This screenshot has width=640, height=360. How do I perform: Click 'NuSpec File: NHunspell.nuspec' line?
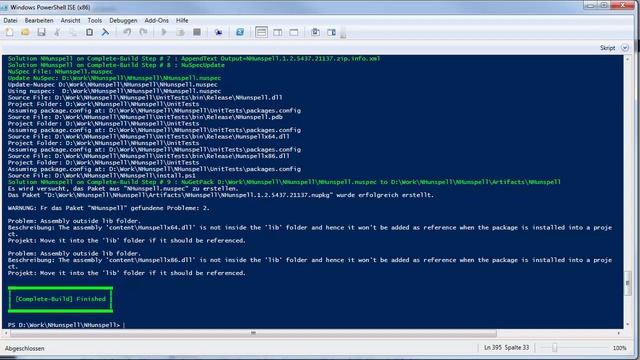pyautogui.click(x=60, y=71)
